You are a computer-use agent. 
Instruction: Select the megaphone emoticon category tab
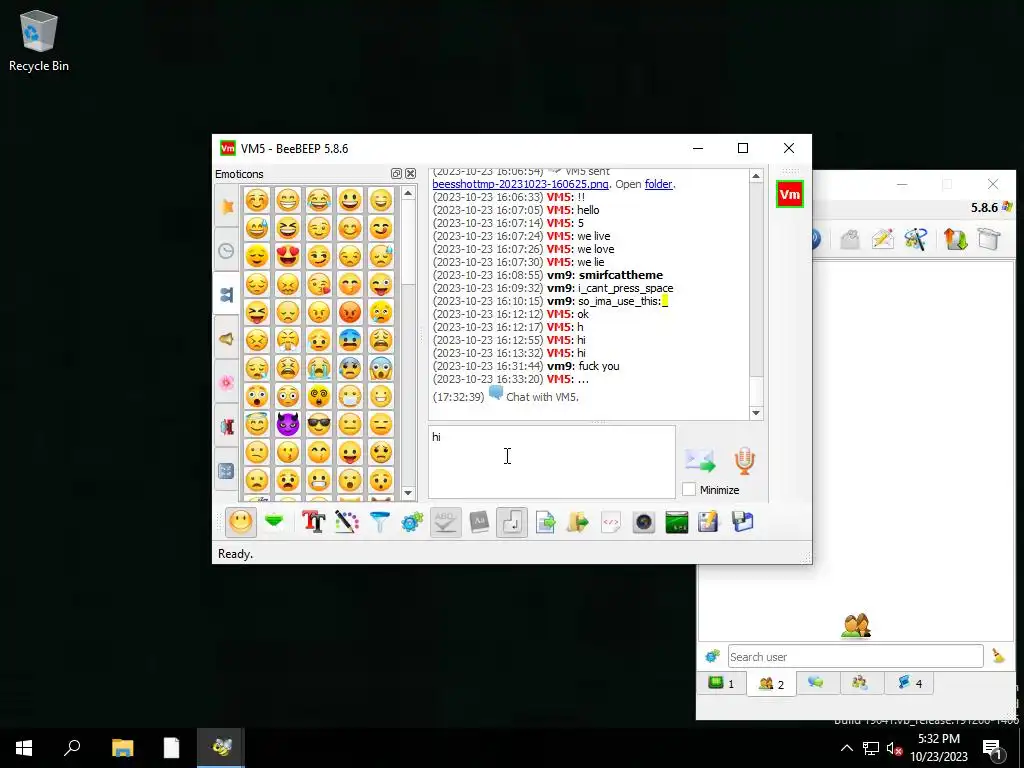(227, 339)
